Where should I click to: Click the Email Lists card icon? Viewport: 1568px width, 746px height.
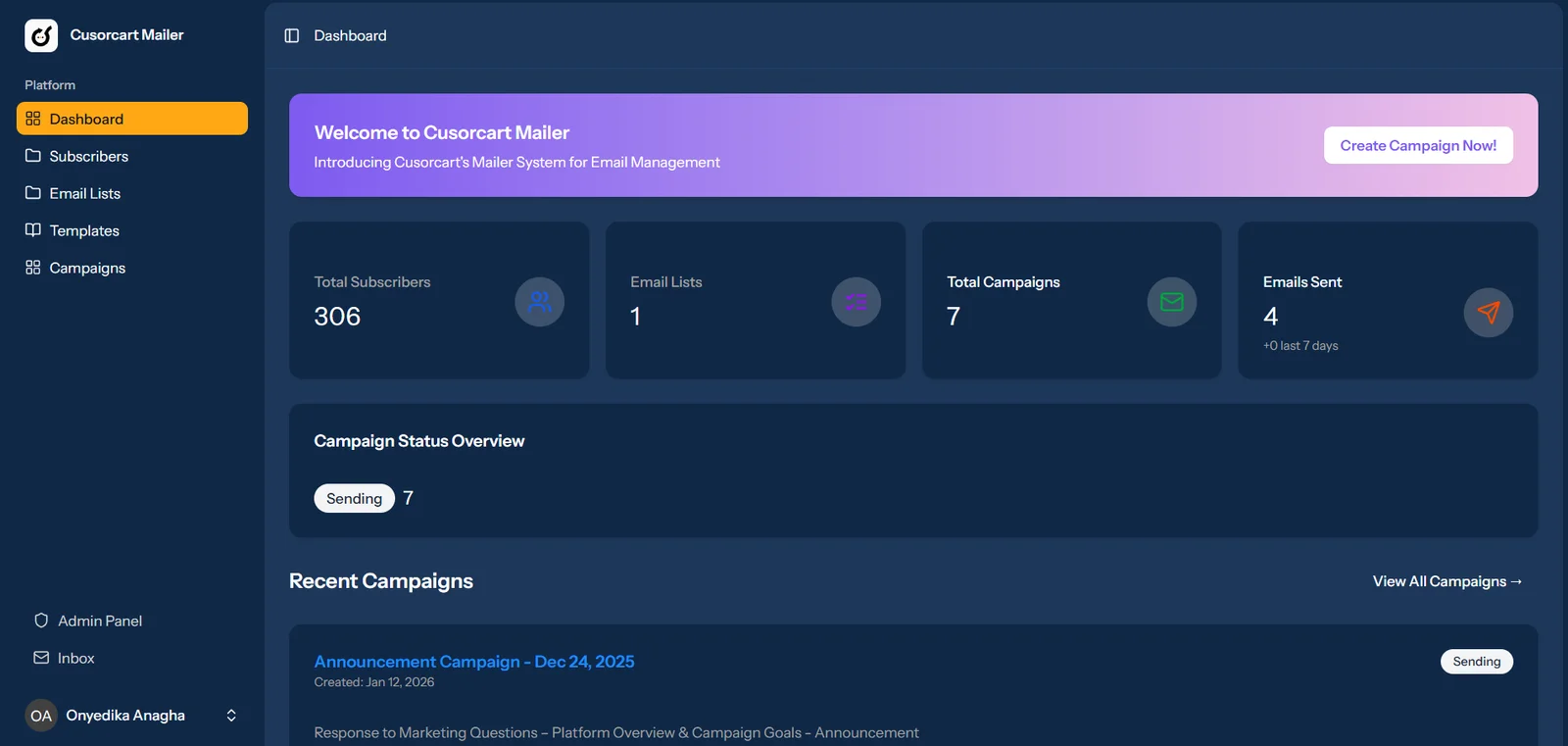857,302
